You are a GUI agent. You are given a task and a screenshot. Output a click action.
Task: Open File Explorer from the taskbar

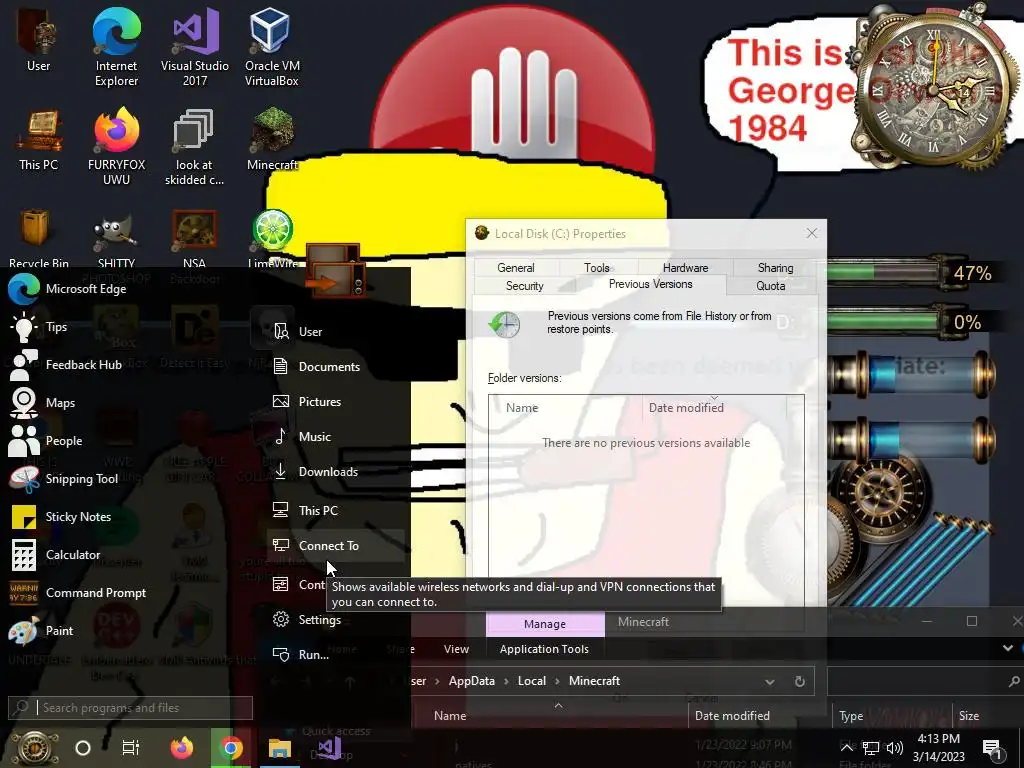click(280, 748)
